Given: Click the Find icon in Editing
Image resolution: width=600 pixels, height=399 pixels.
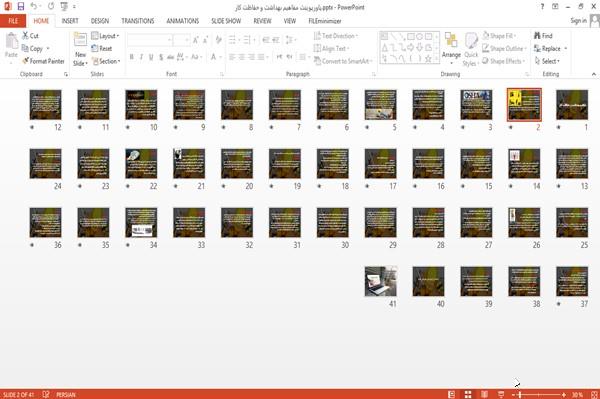Looking at the screenshot, I should 538,36.
